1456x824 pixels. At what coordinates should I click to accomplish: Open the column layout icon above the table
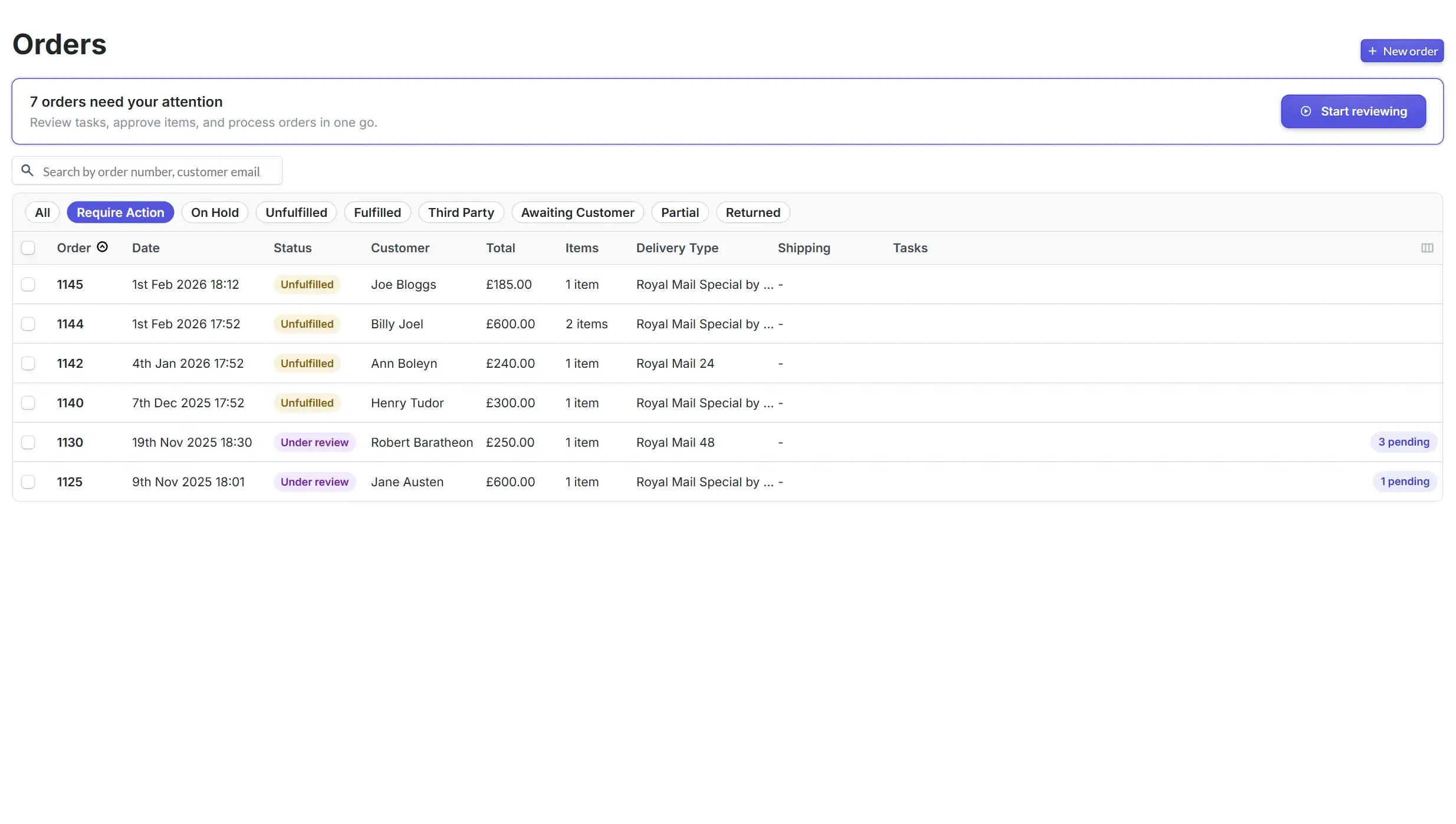pos(1427,248)
